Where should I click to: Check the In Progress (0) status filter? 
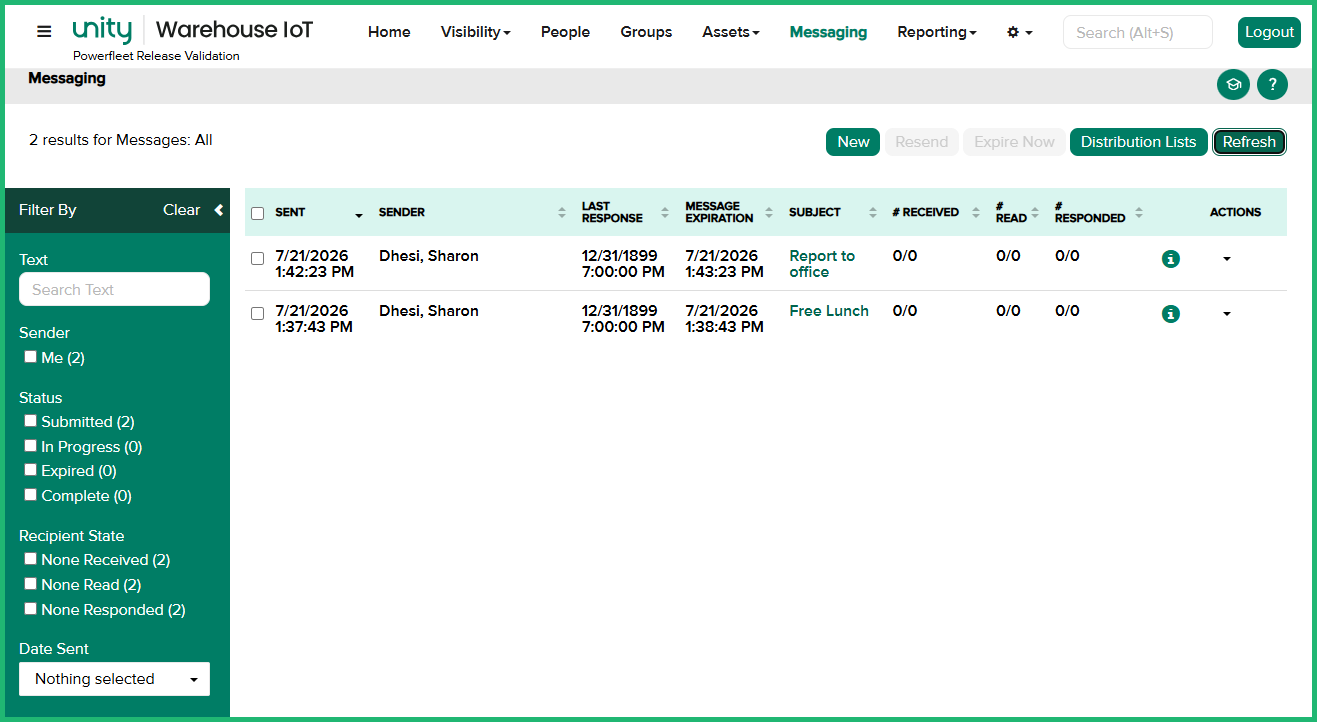pyautogui.click(x=31, y=446)
